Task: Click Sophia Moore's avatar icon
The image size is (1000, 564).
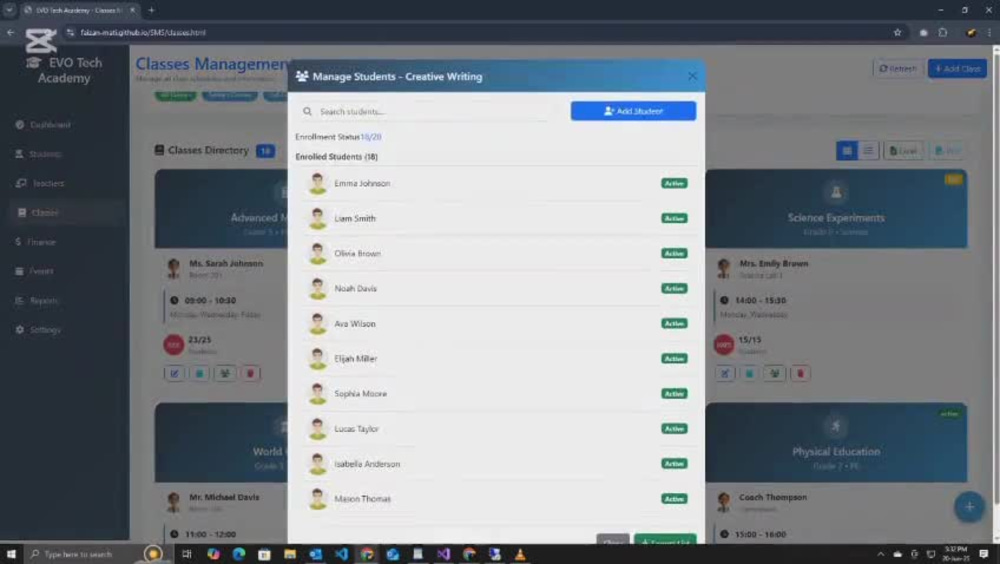Action: click(317, 394)
